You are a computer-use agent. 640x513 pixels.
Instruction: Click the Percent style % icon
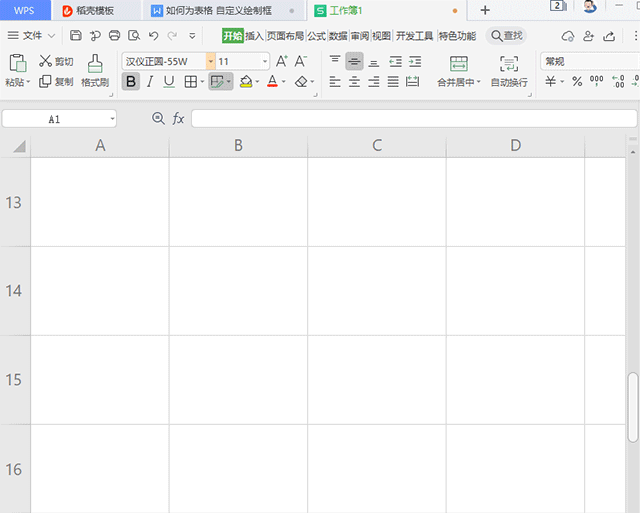[577, 81]
